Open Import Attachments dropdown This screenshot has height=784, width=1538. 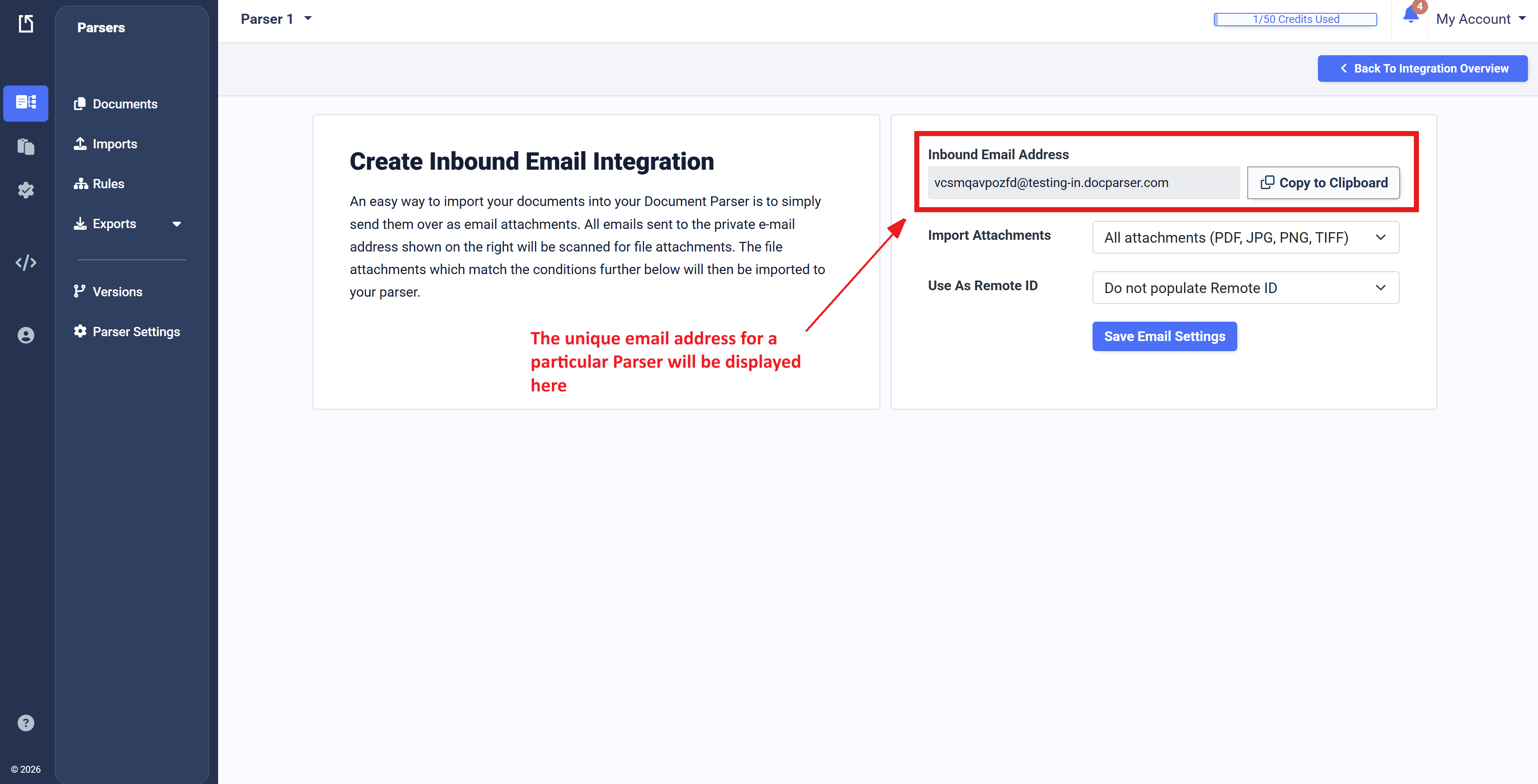[1245, 238]
